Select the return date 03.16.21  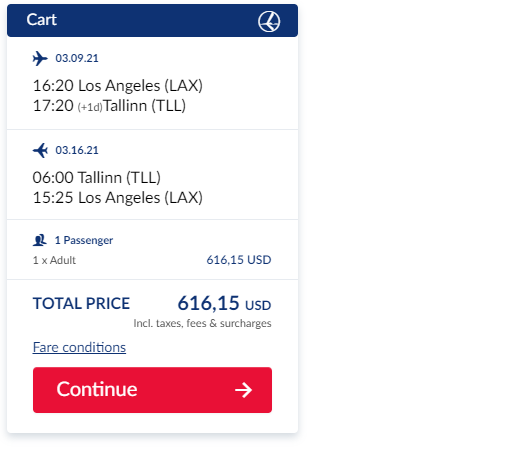(77, 150)
